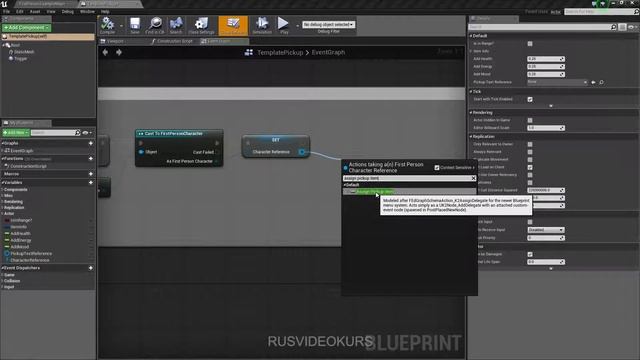The image size is (640, 360).
Task: Open the Play options dropdown arrow
Action: [x=297, y=26]
